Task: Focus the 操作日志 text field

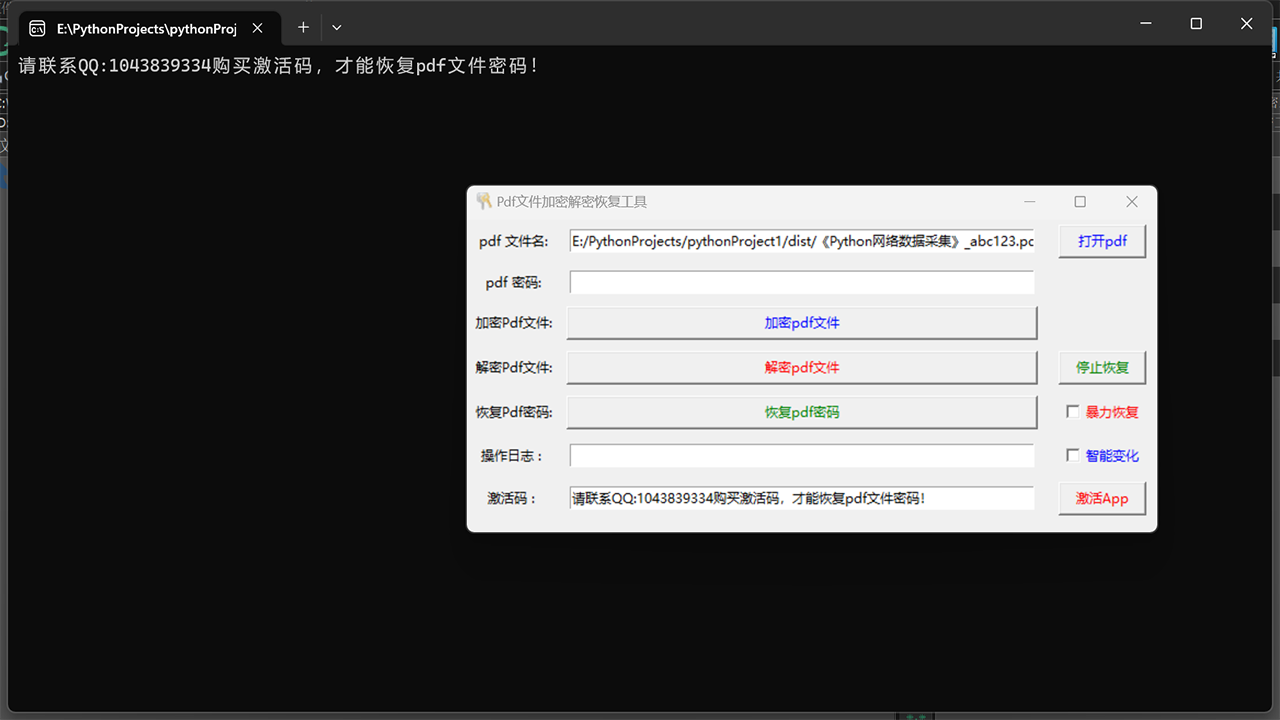Action: point(802,455)
